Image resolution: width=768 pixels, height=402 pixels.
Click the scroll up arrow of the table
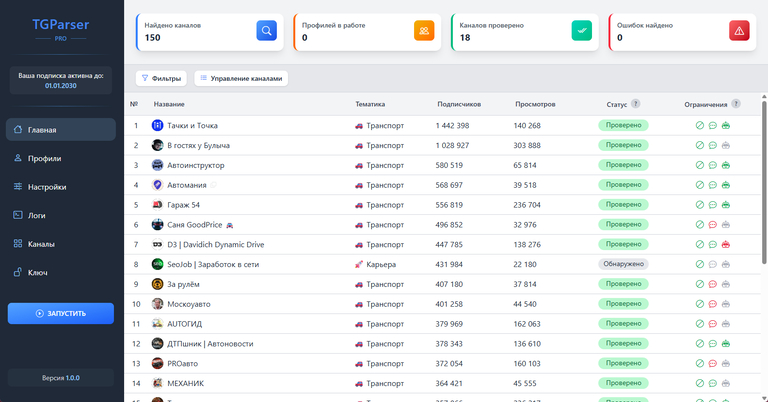[764, 97]
